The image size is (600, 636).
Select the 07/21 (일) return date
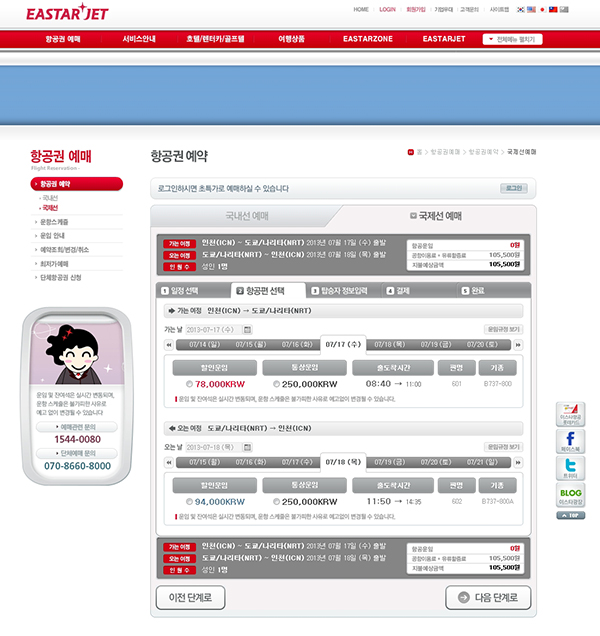(482, 462)
